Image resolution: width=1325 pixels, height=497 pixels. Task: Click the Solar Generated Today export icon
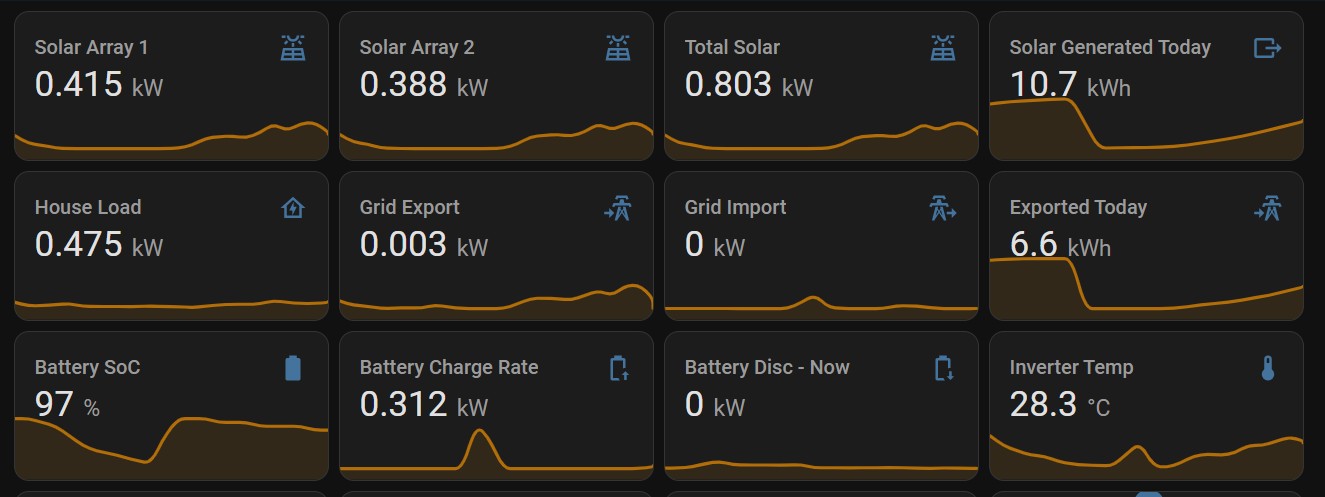pyautogui.click(x=1267, y=47)
